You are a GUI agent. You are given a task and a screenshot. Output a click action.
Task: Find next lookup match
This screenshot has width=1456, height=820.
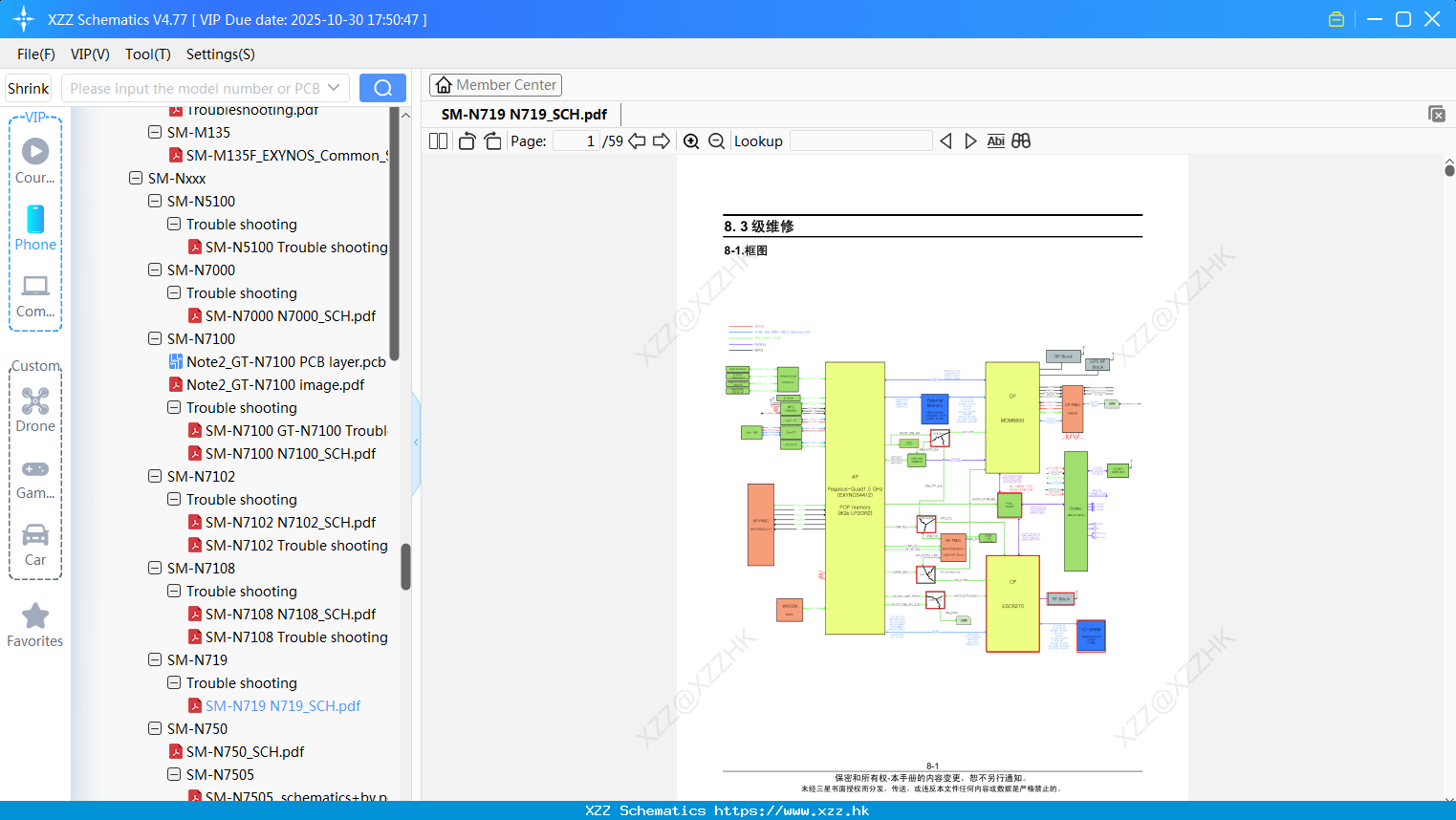tap(970, 141)
